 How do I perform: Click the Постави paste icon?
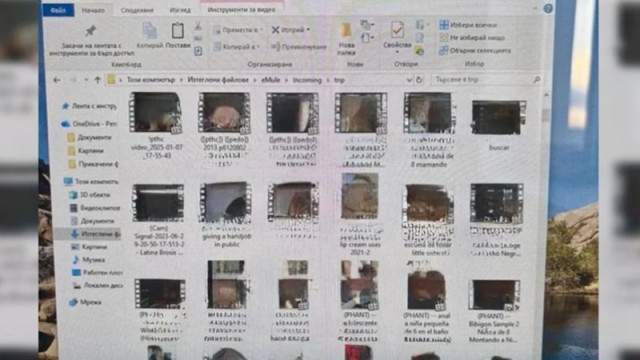tap(178, 31)
